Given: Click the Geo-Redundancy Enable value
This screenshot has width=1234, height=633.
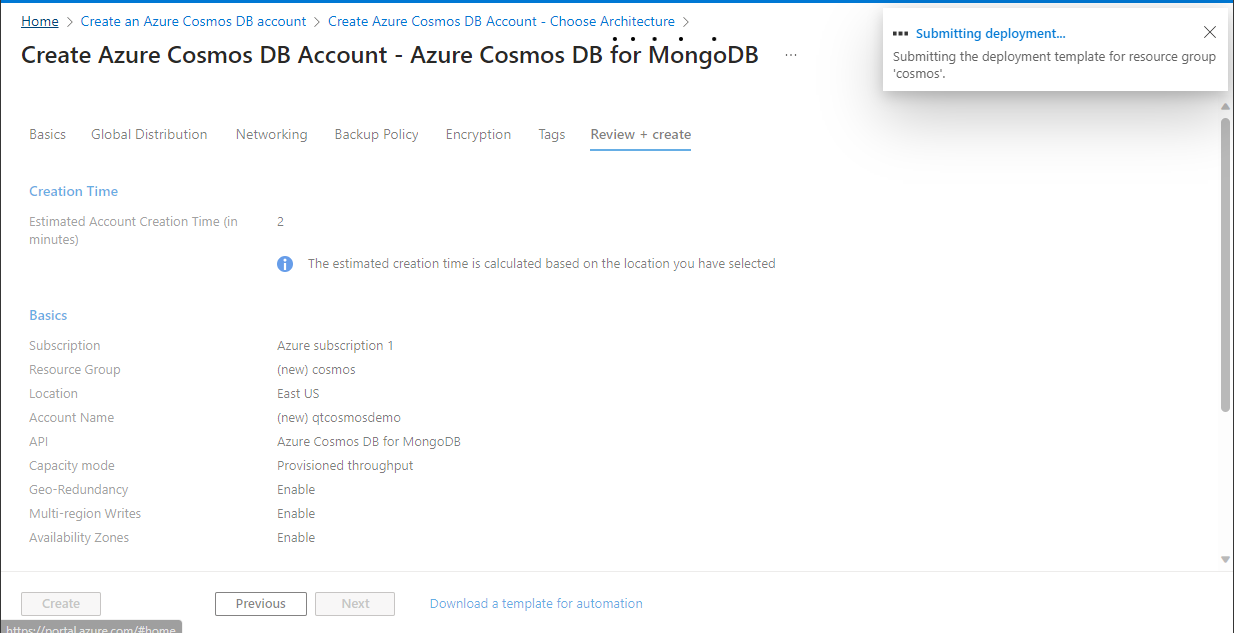Looking at the screenshot, I should coord(296,489).
